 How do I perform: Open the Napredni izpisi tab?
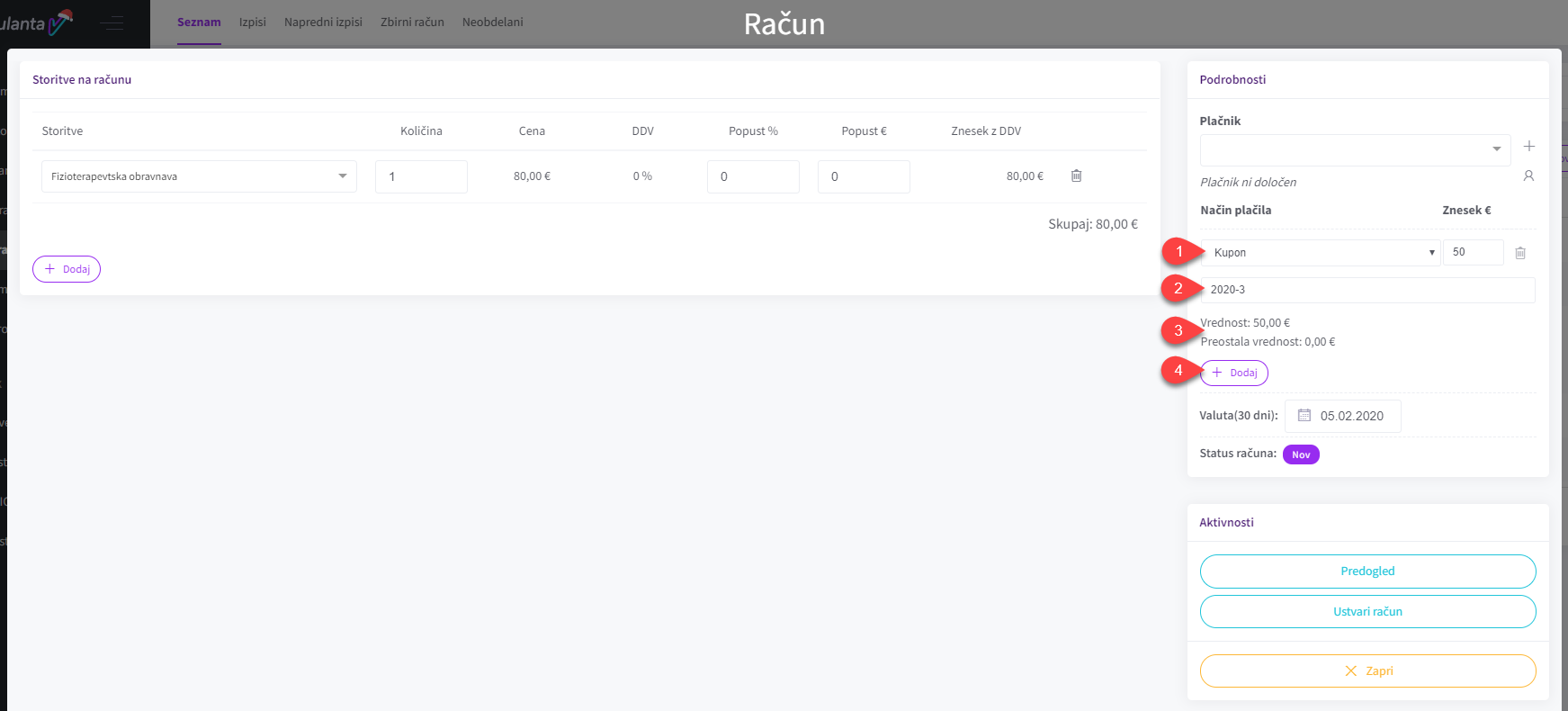tap(323, 22)
